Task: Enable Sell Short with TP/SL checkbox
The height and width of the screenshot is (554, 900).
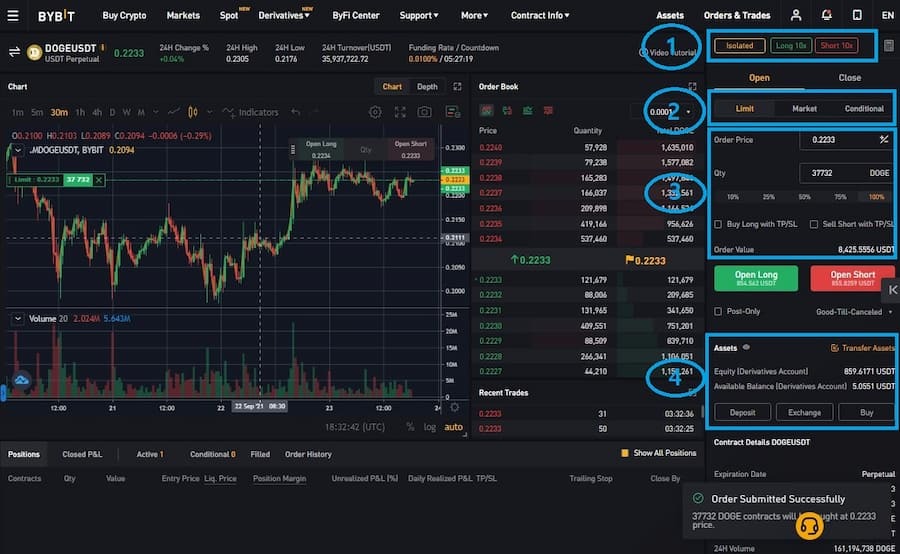Action: pyautogui.click(x=814, y=224)
